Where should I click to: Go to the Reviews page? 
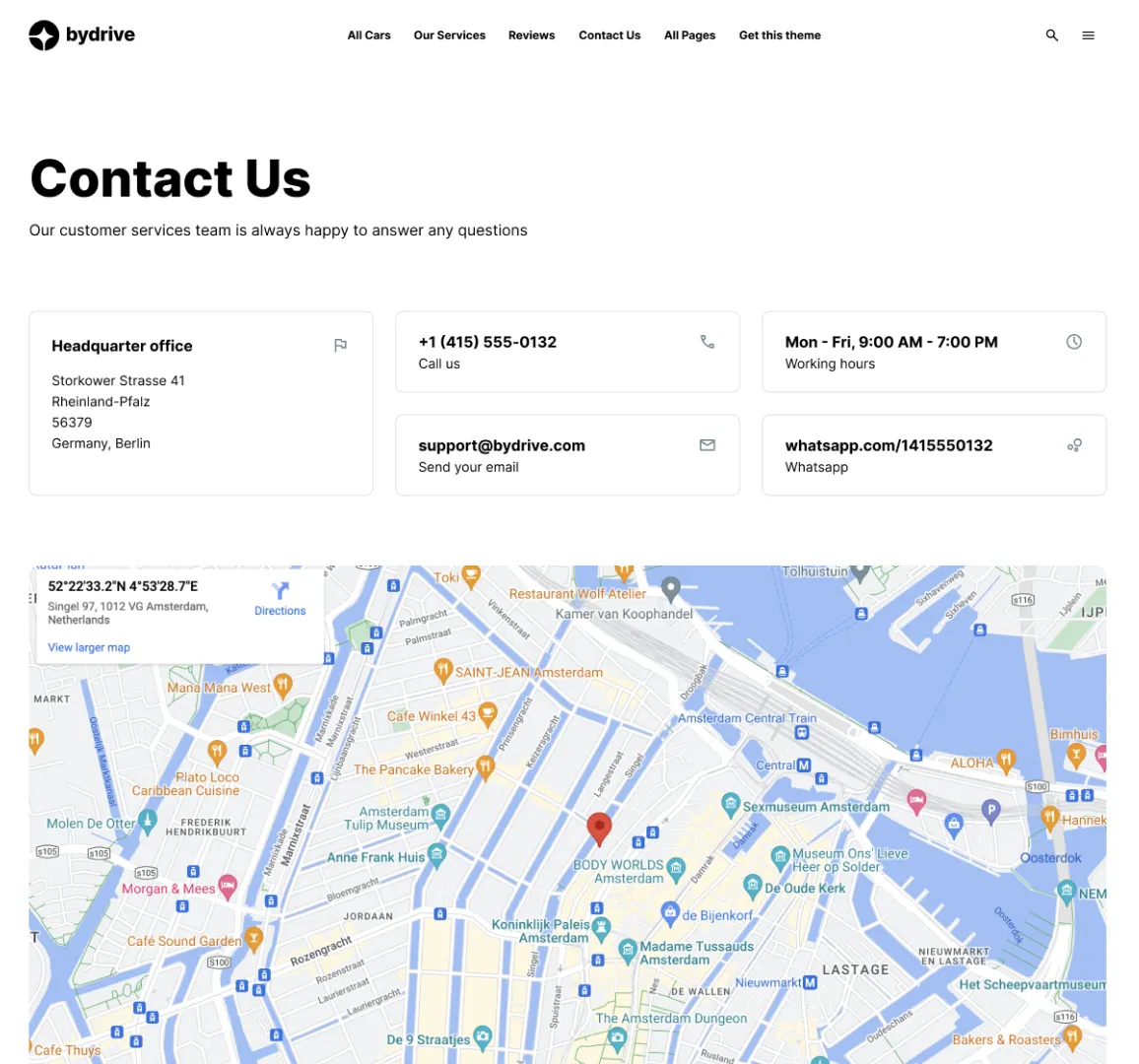(x=531, y=34)
